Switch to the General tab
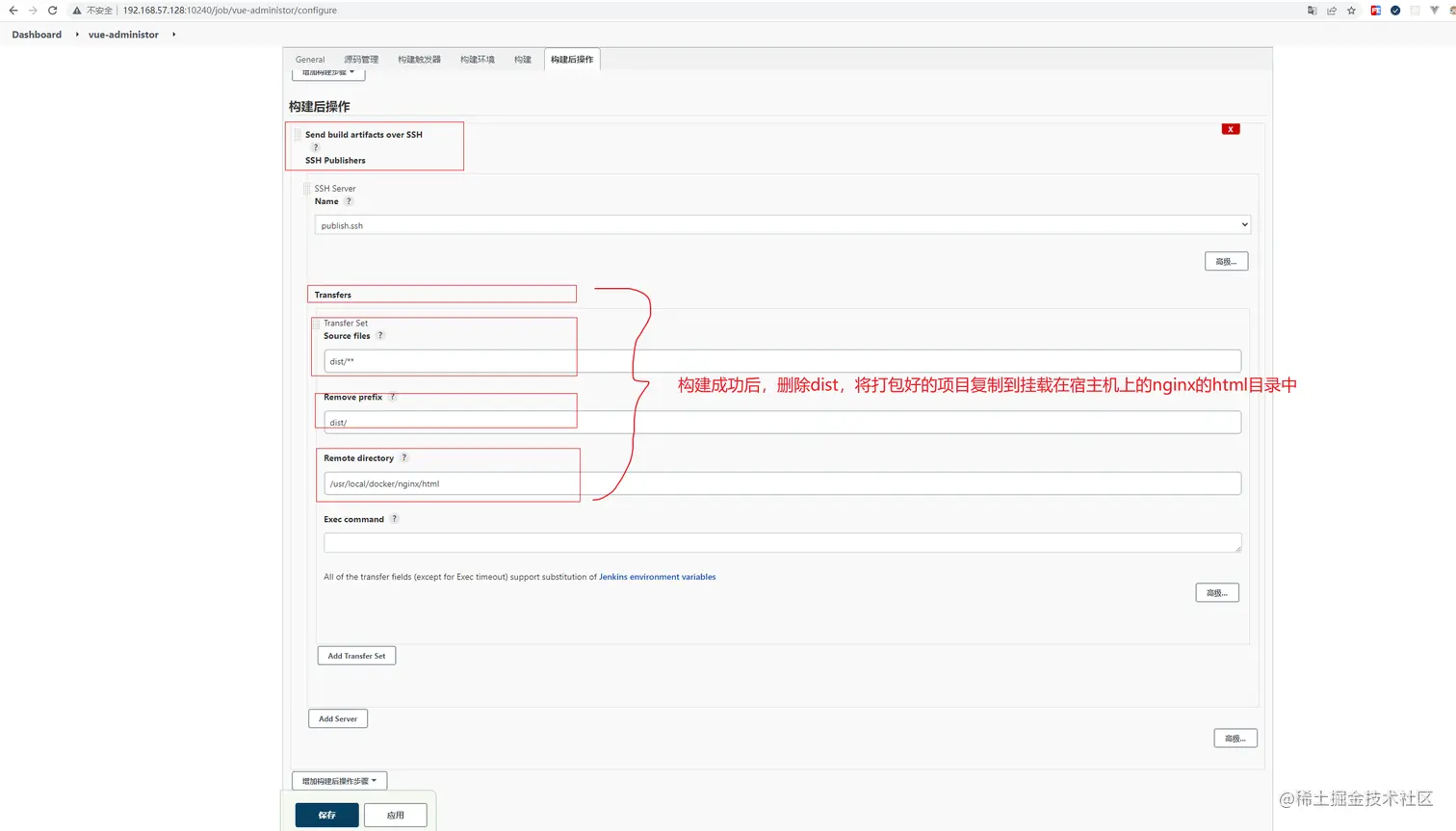1456x831 pixels. click(x=310, y=60)
